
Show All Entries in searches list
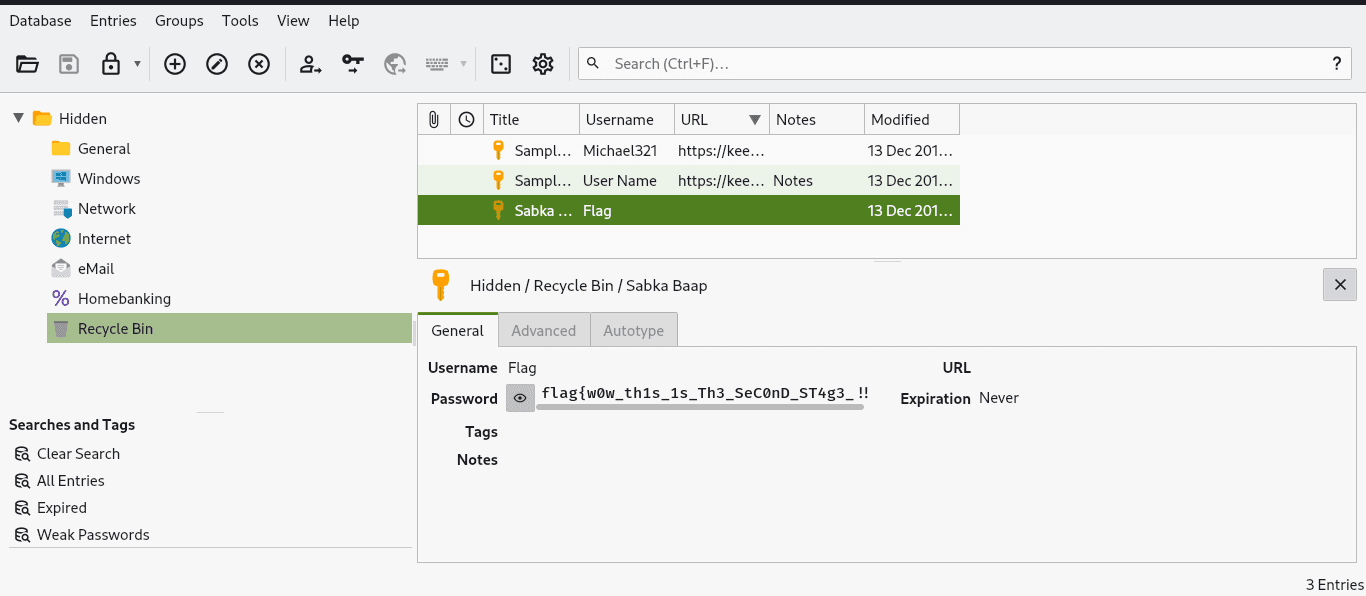pyautogui.click(x=70, y=481)
